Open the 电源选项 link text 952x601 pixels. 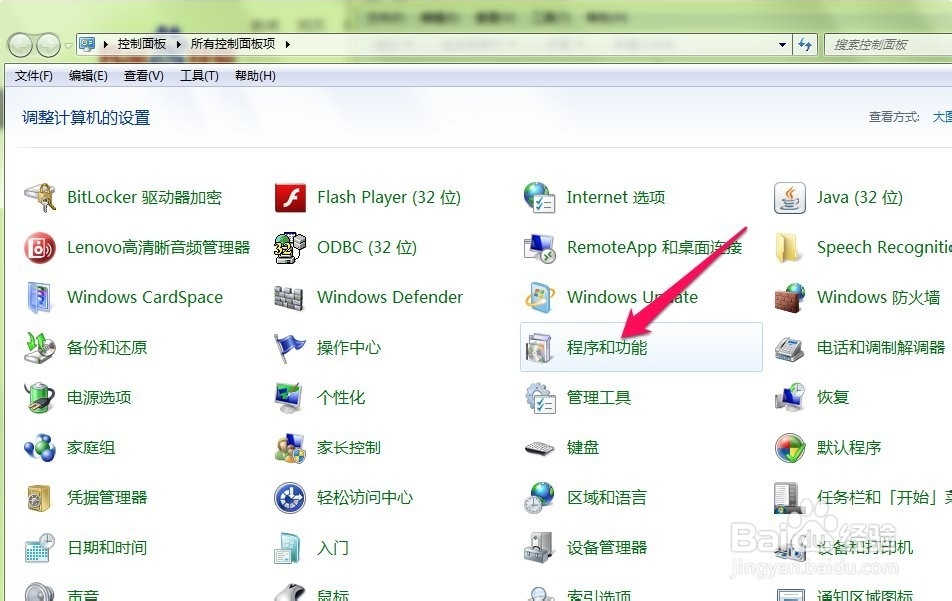tap(99, 398)
